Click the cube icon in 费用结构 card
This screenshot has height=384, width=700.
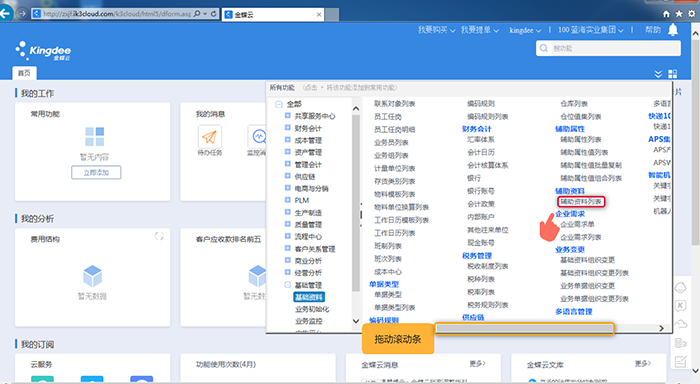coord(92,275)
